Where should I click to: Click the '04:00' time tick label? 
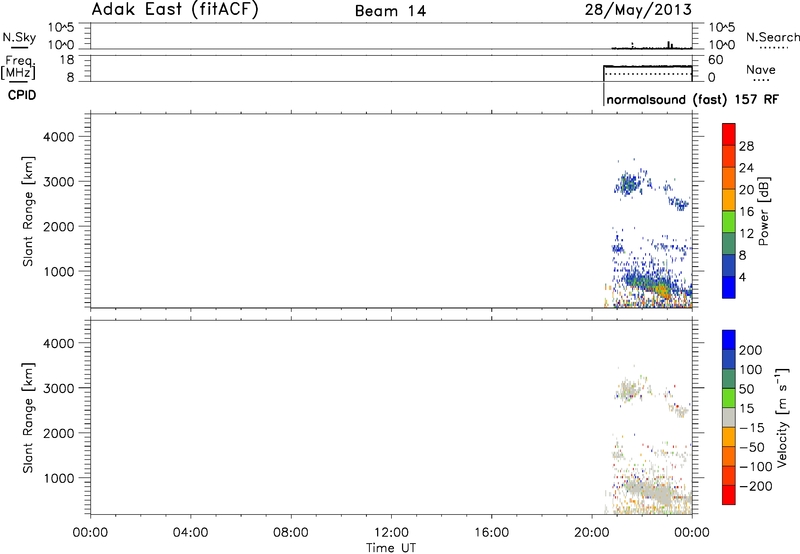190,533
